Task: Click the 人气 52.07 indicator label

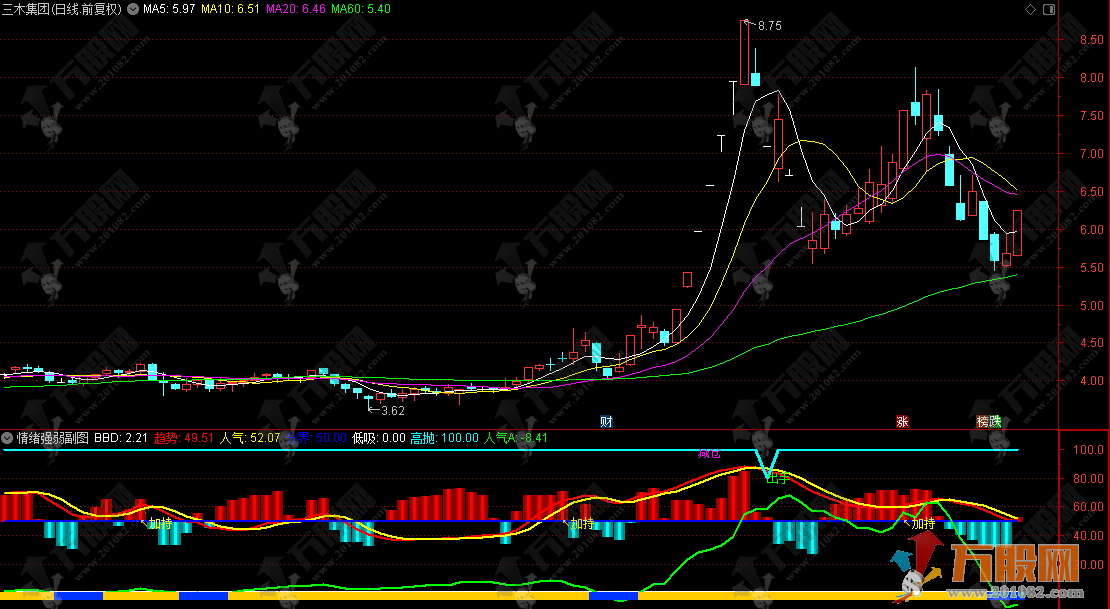Action: (x=250, y=438)
